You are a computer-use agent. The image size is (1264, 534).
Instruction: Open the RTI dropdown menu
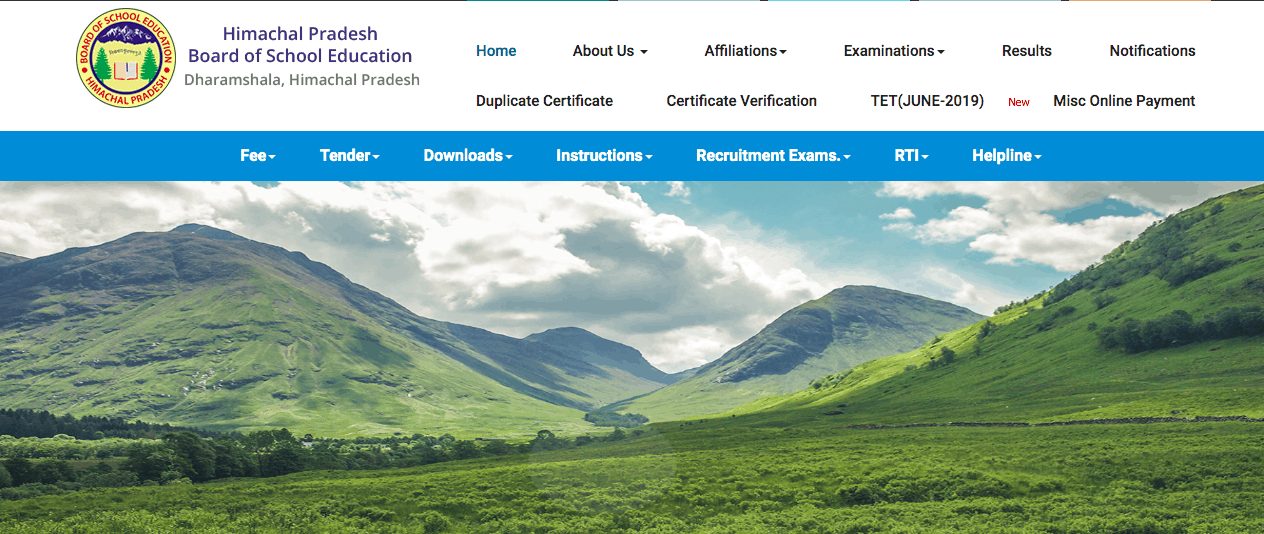911,156
